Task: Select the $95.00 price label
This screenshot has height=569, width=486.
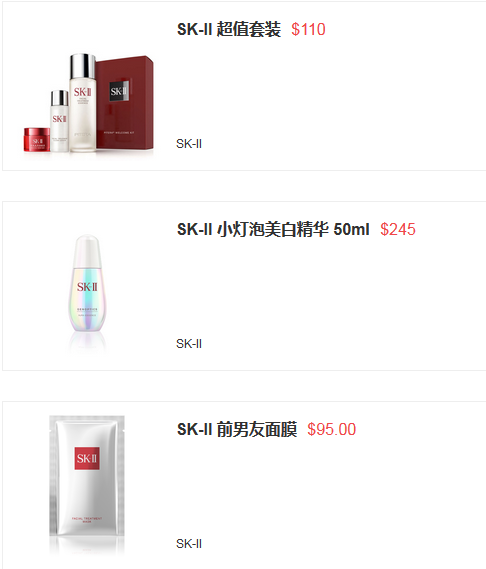Action: 331,429
